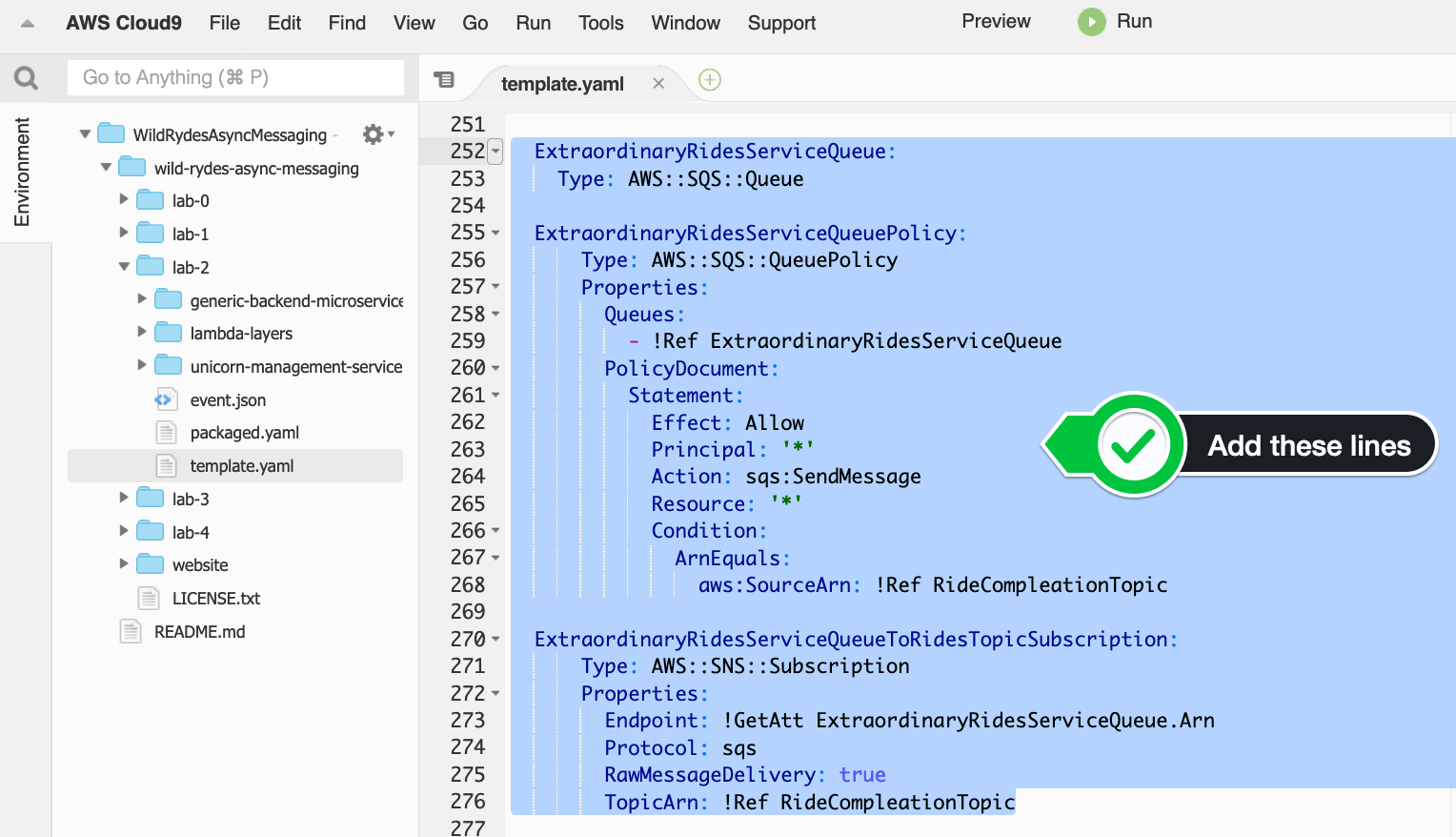Fold Properties block at line 272
The height and width of the screenshot is (837, 1456).
click(495, 693)
